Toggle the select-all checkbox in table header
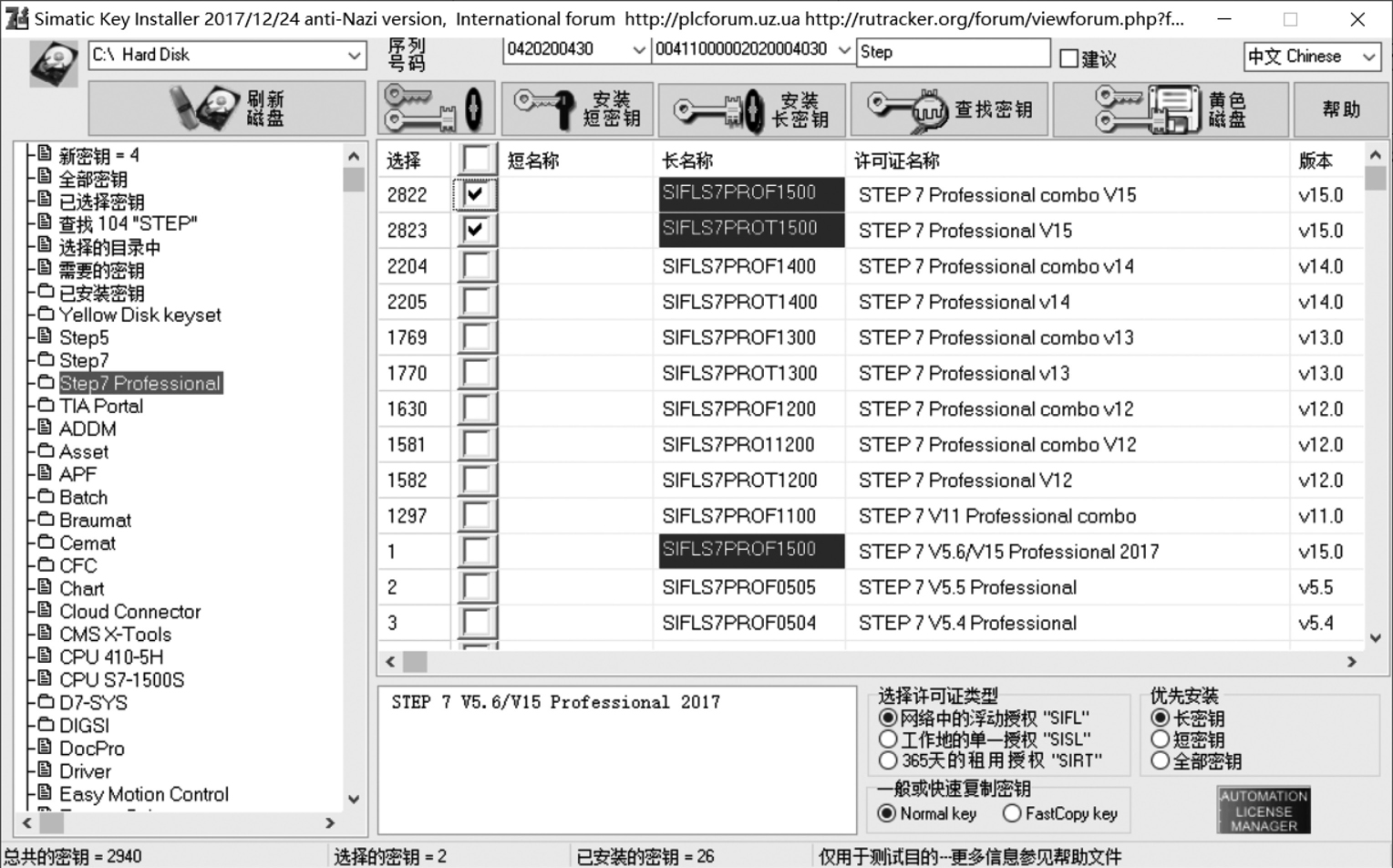This screenshot has height=868, width=1393. coord(477,159)
